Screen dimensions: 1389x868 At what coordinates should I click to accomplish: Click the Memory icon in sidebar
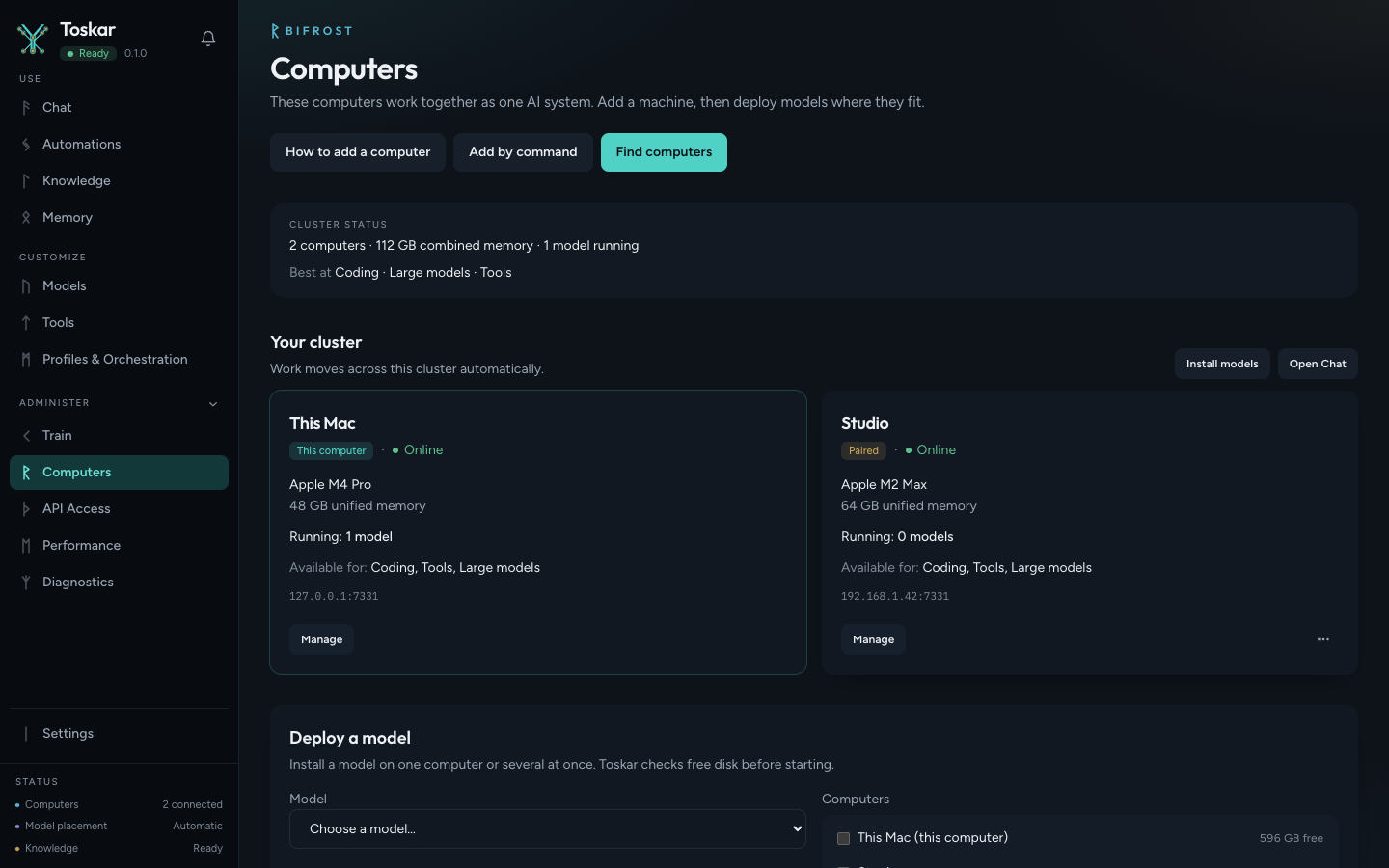click(x=26, y=218)
